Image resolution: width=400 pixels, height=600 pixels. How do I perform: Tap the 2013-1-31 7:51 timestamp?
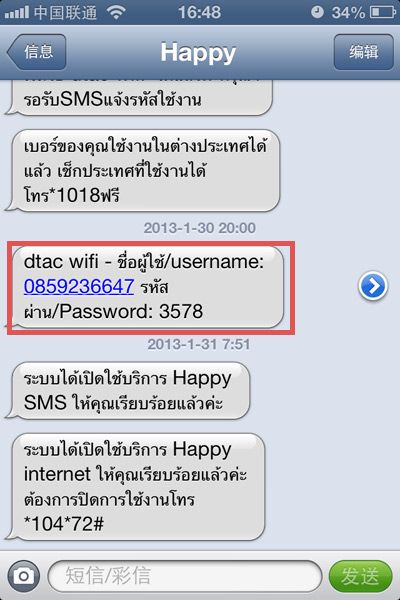point(199,344)
